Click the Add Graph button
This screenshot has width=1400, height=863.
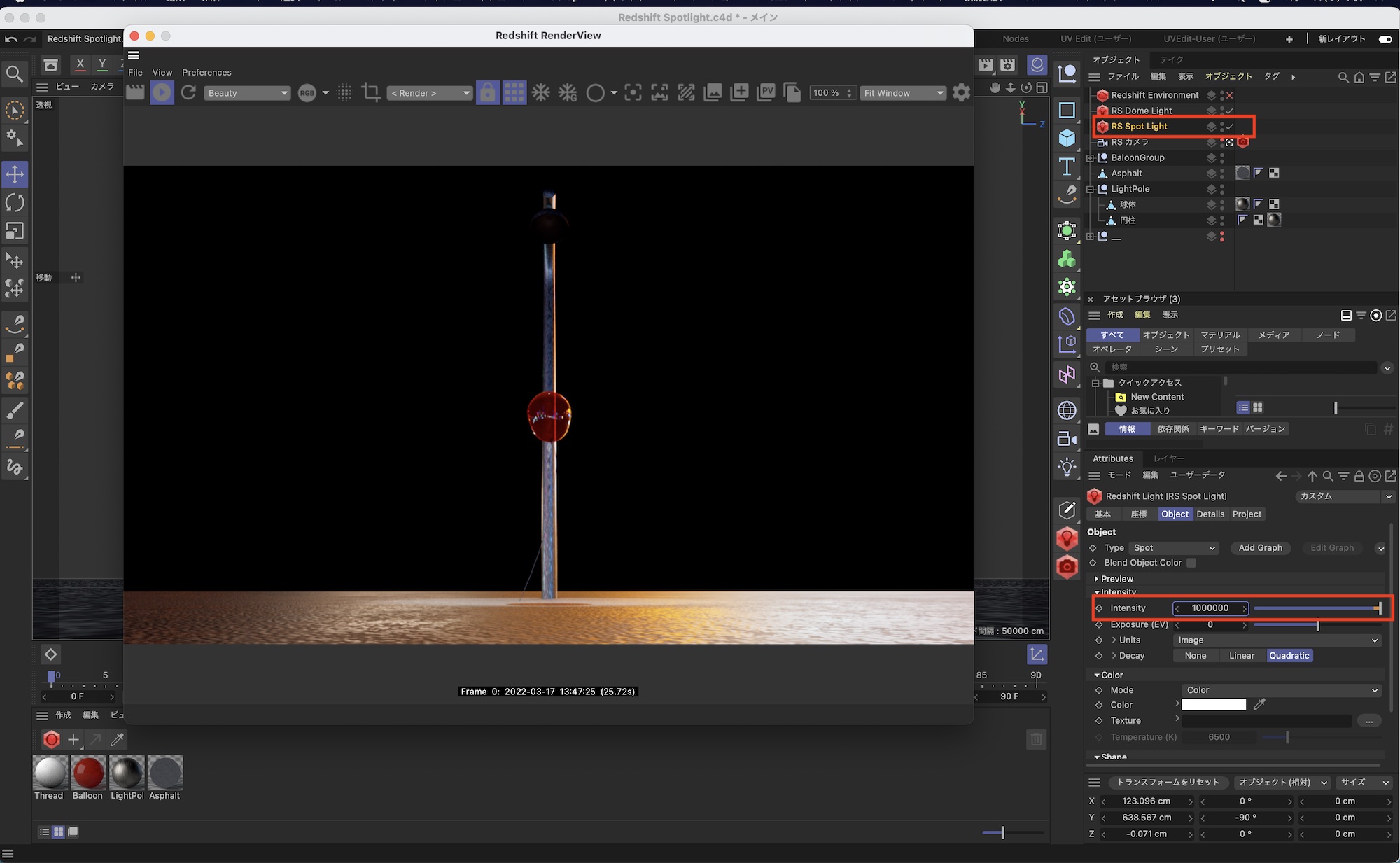click(1260, 548)
